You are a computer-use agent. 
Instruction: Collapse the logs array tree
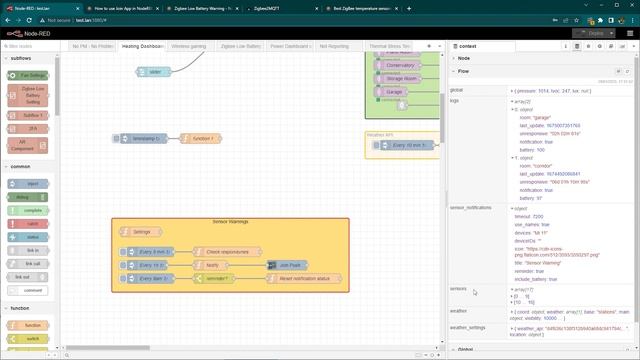[x=512, y=101]
